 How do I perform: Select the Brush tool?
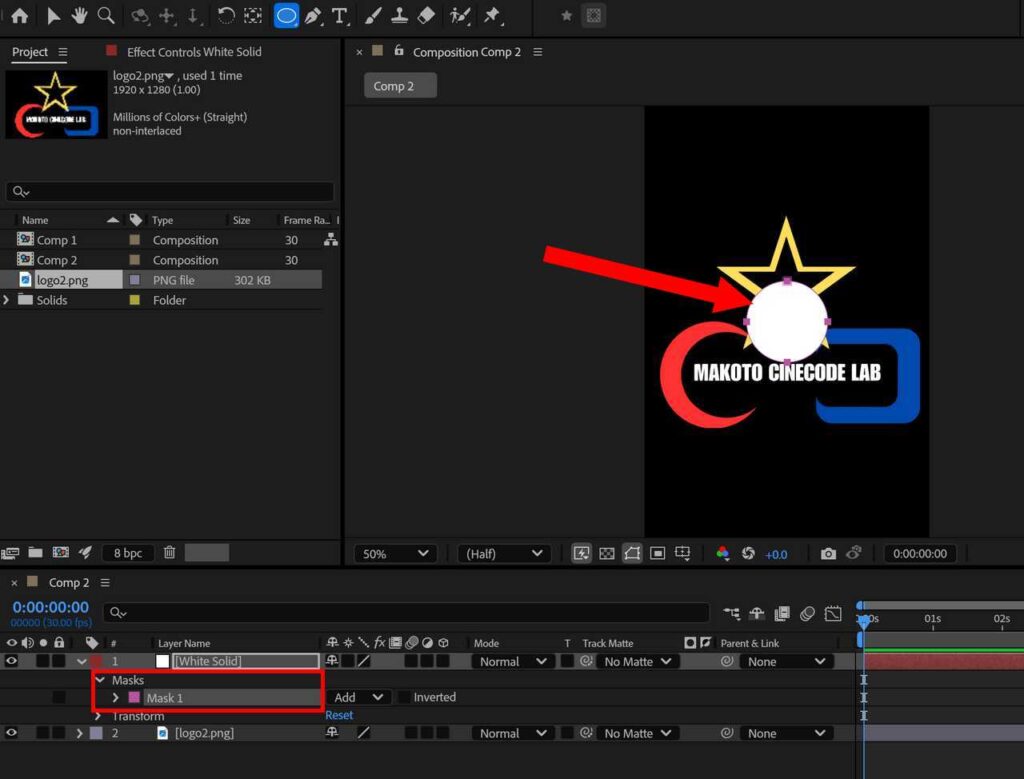[x=373, y=16]
